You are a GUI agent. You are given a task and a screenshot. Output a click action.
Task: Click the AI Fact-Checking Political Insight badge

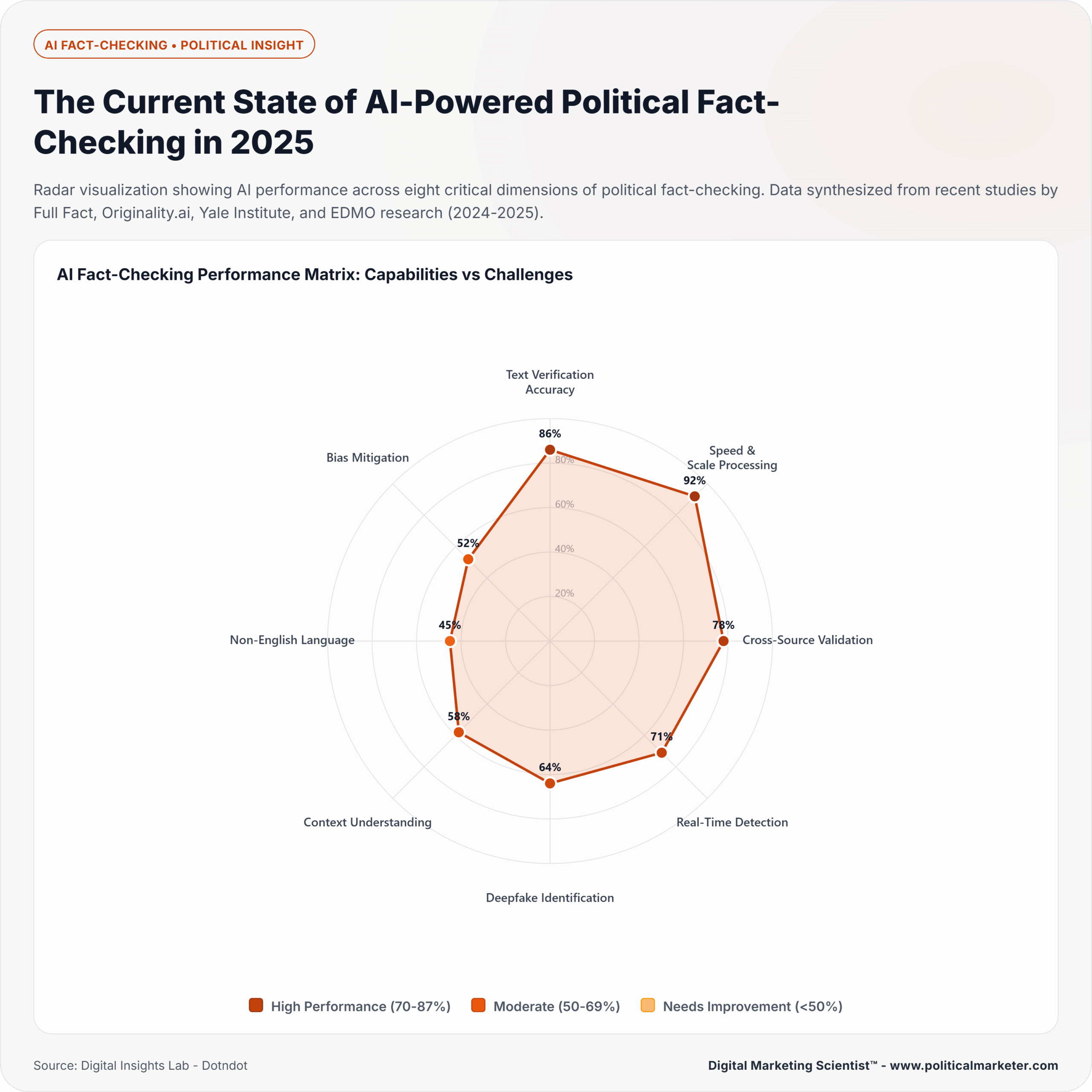click(x=174, y=45)
